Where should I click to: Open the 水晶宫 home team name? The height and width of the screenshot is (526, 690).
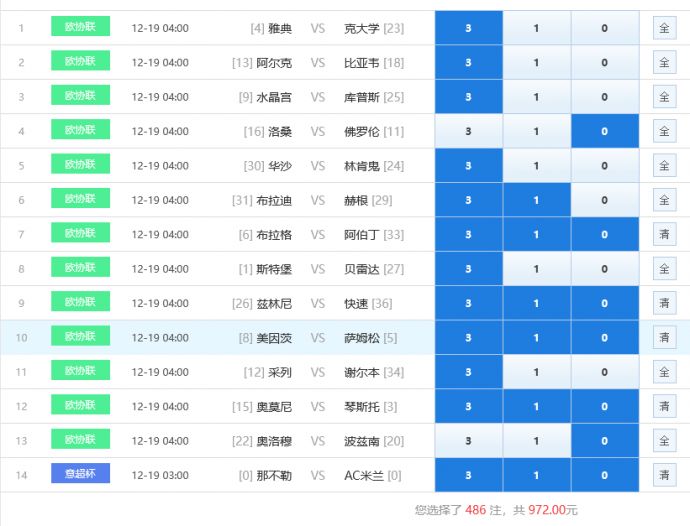(274, 97)
